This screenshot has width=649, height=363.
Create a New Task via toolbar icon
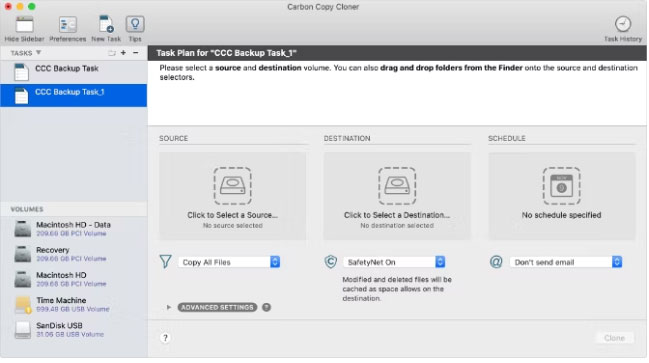pos(106,25)
